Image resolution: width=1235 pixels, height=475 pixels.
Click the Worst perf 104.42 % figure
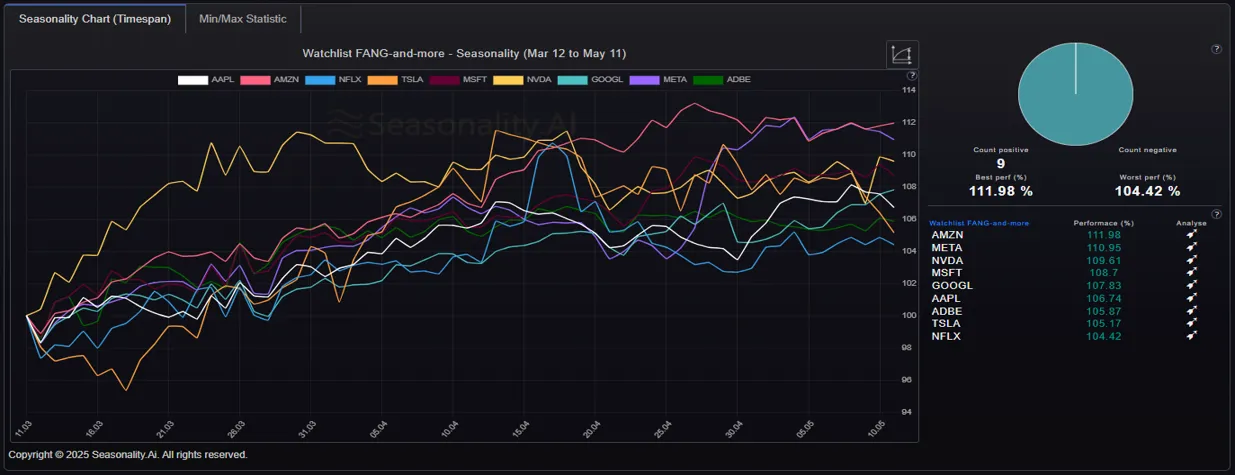1147,191
